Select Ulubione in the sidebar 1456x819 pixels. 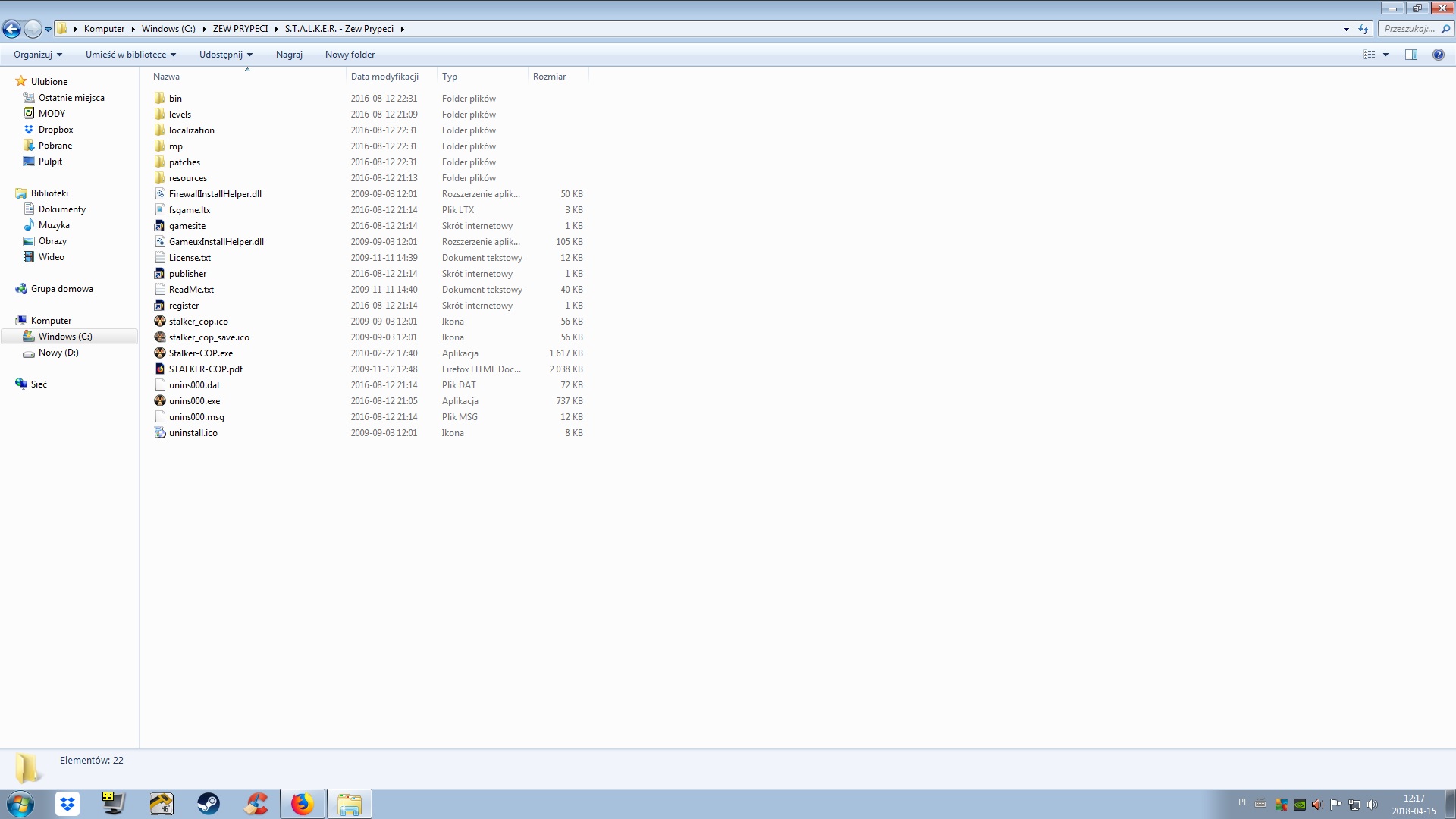click(49, 82)
